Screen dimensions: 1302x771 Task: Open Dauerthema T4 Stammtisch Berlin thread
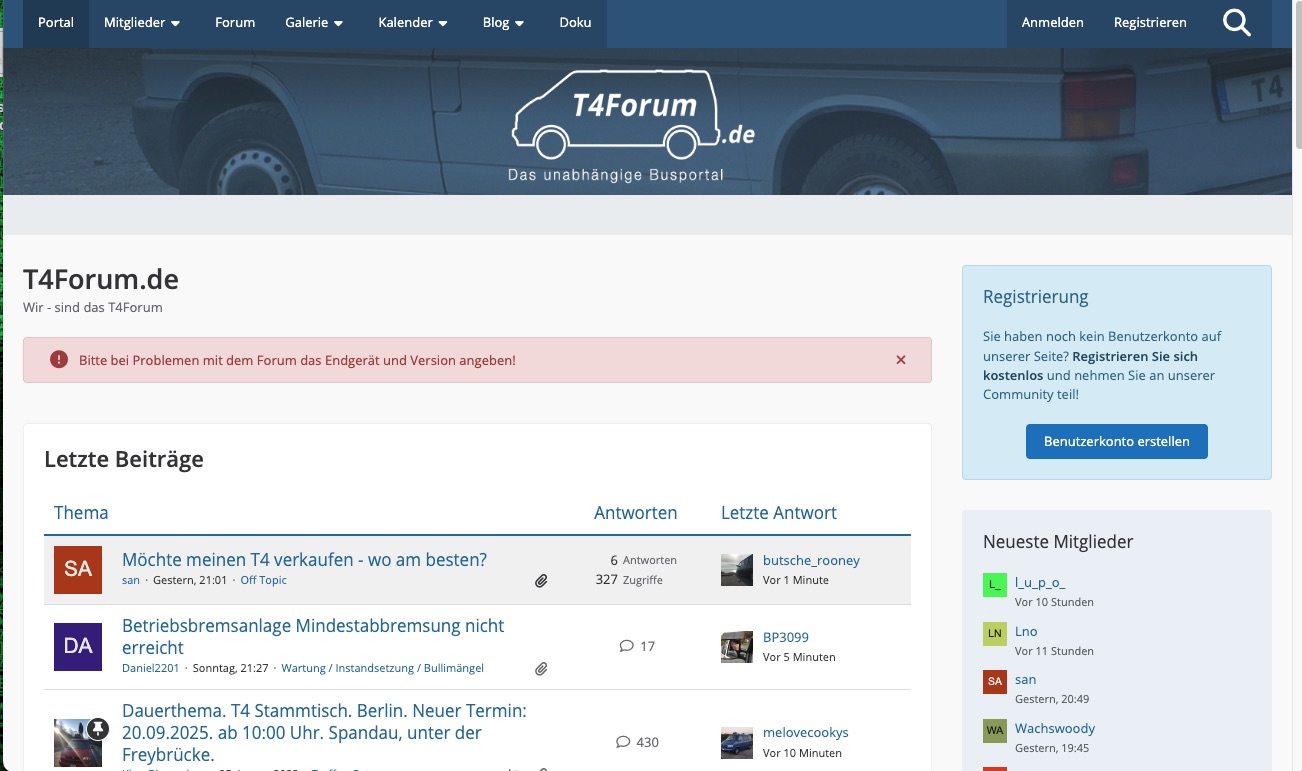324,732
